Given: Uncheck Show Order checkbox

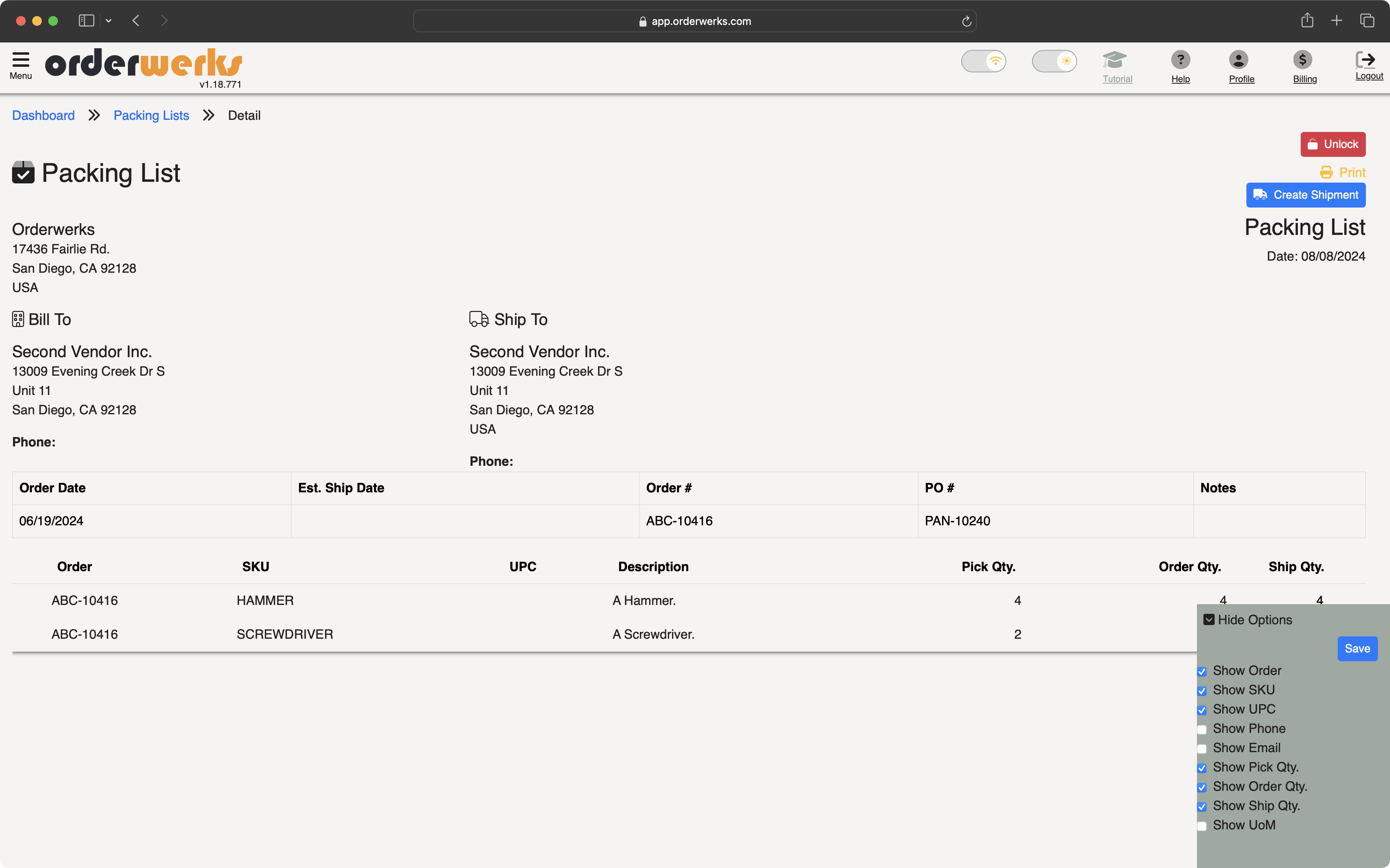Looking at the screenshot, I should [1202, 672].
